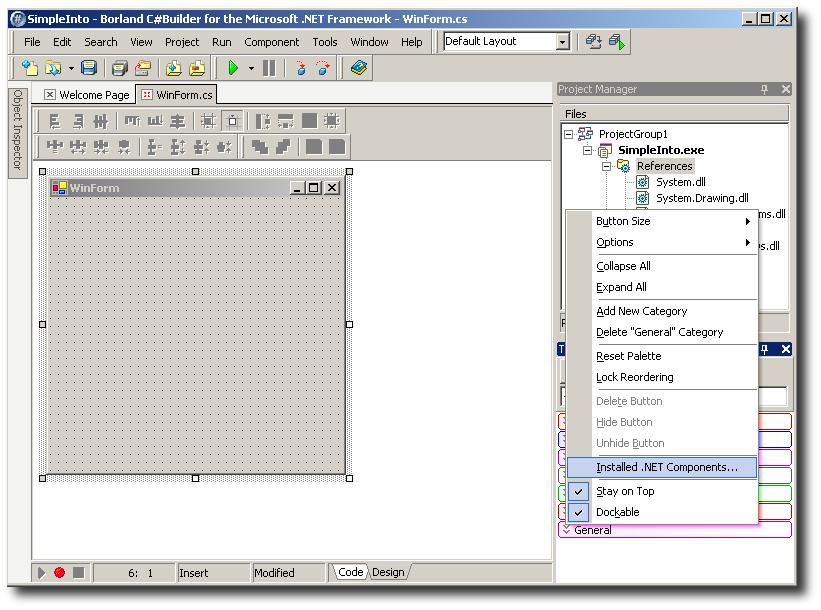Screen dimensions: 821x610
Task: Click the Align Left Edges icon
Action: point(54,121)
